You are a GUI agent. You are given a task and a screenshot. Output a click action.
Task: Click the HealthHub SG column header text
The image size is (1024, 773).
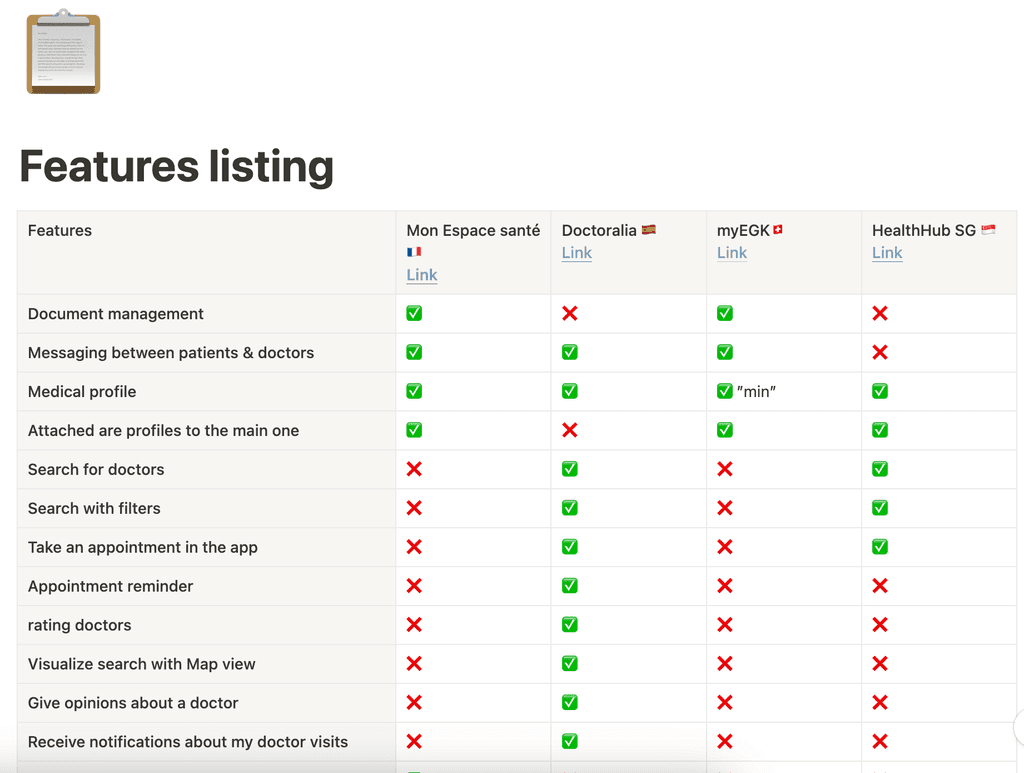click(x=923, y=230)
